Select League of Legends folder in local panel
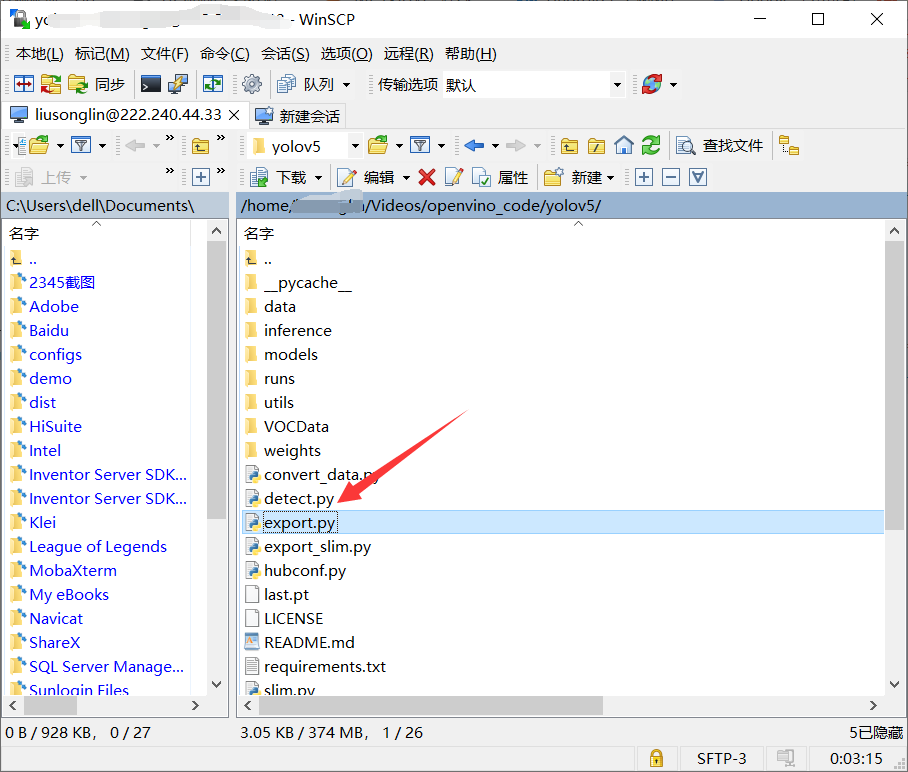This screenshot has width=908, height=772. pyautogui.click(x=97, y=547)
